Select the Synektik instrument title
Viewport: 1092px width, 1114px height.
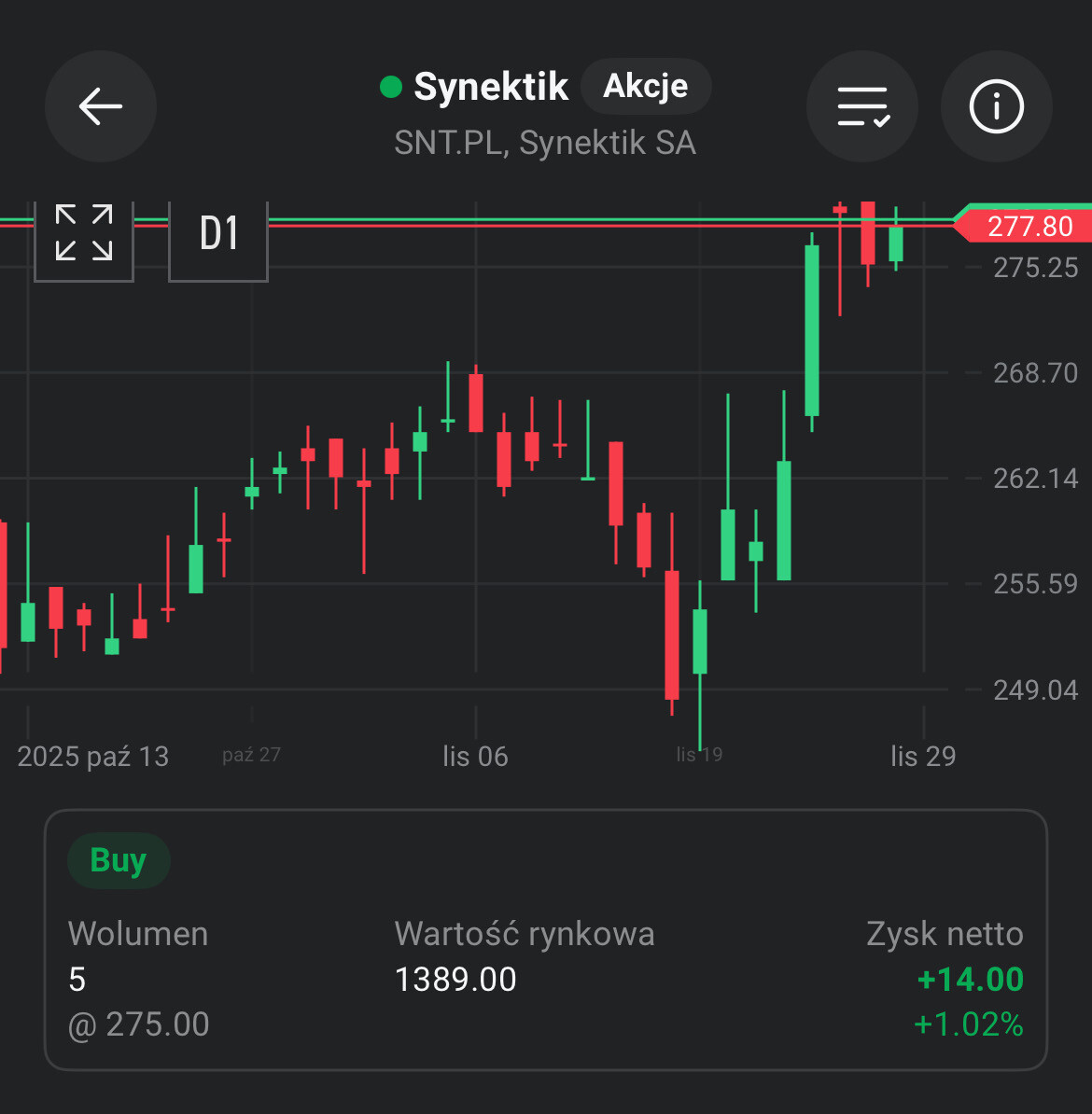(x=491, y=87)
